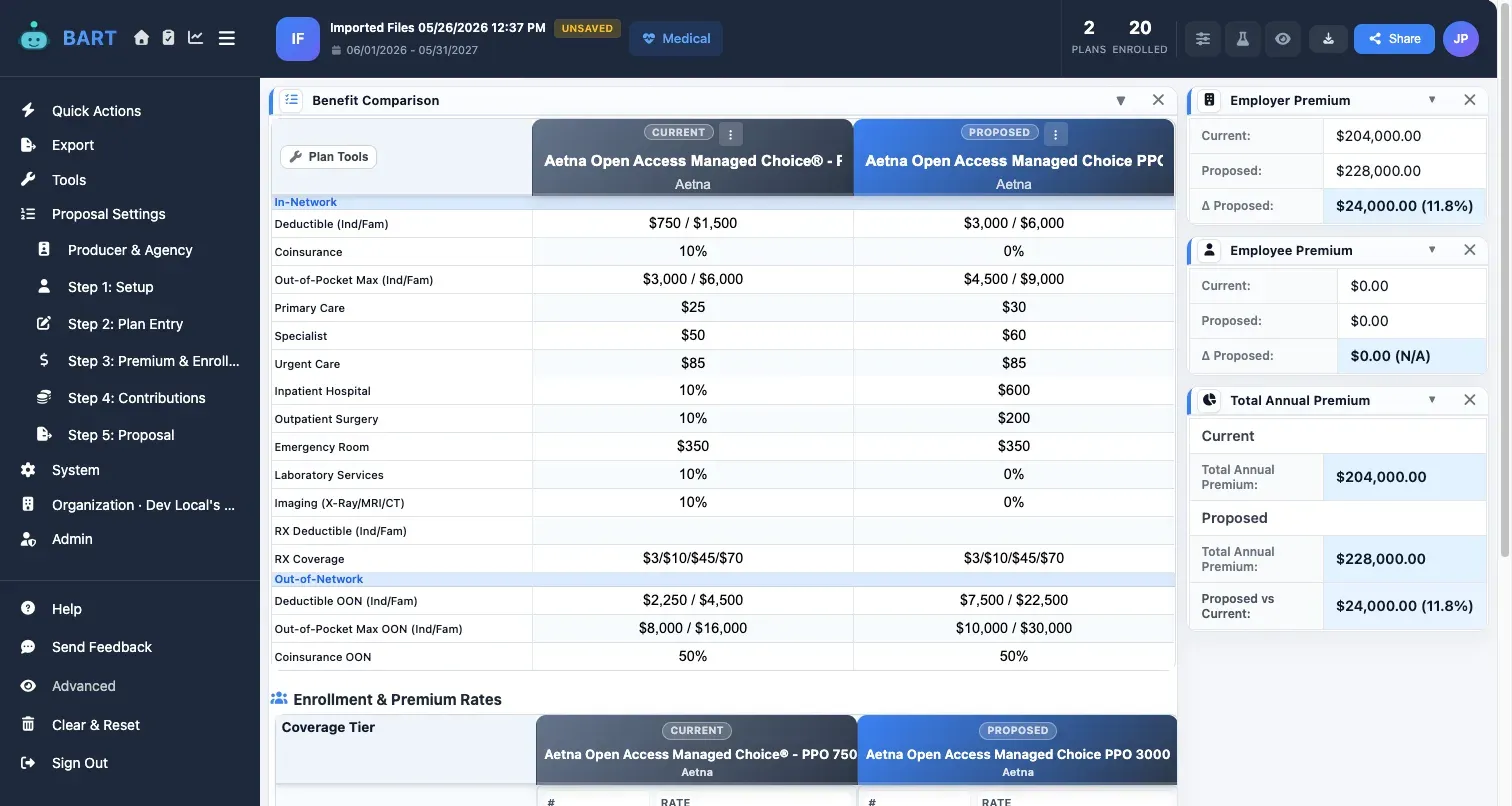
Task: Click the UNSAVED status badge
Action: 587,29
